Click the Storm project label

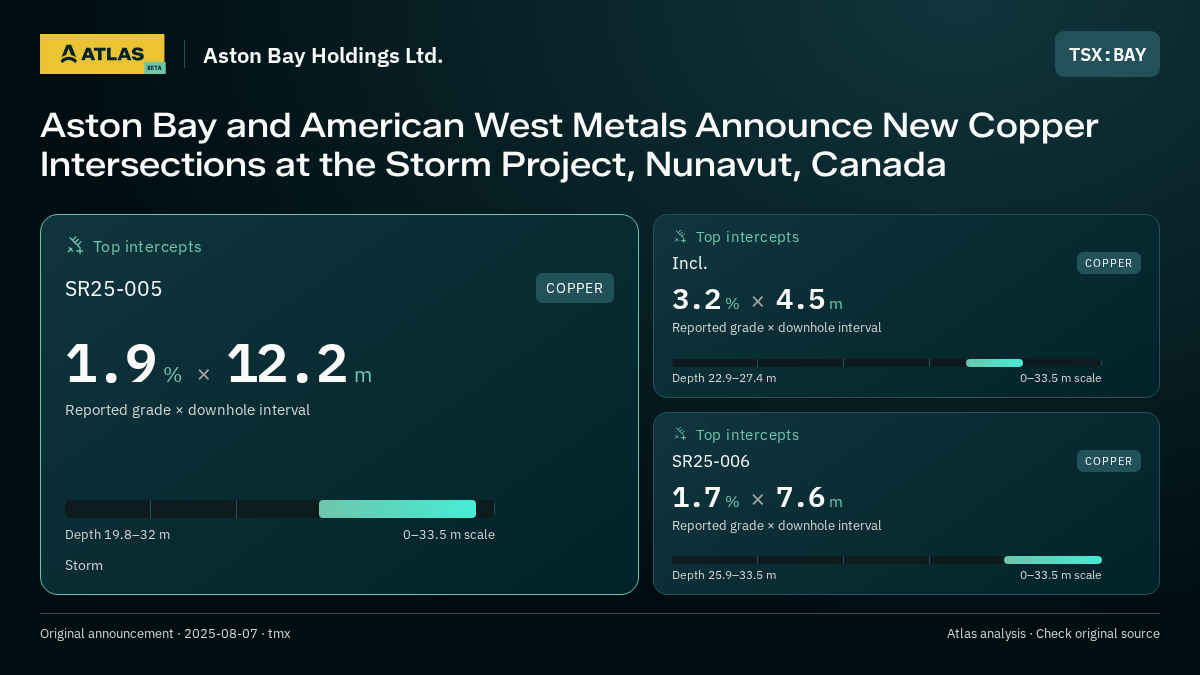pyautogui.click(x=84, y=566)
